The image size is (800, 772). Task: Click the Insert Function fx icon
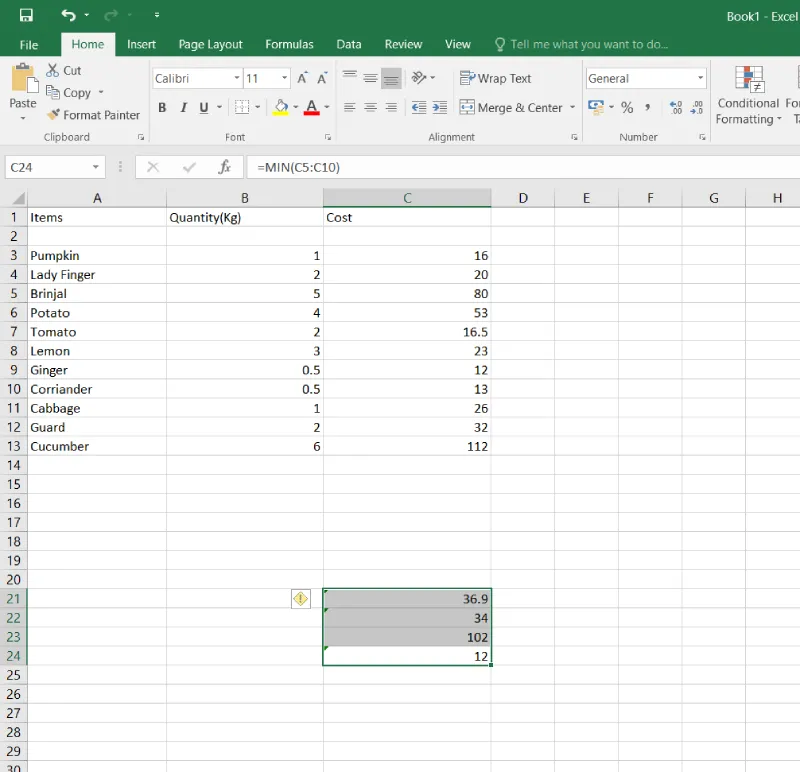pos(225,167)
